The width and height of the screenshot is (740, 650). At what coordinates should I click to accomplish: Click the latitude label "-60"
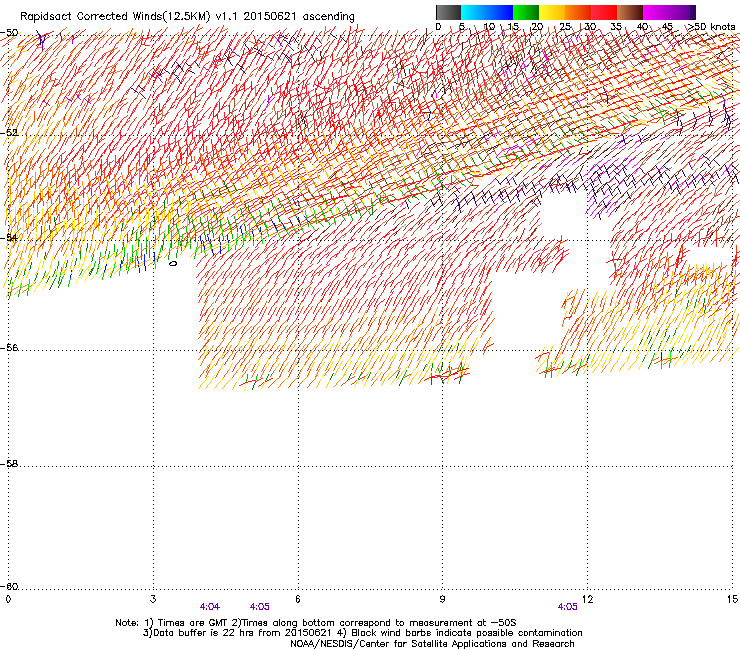pos(9,587)
